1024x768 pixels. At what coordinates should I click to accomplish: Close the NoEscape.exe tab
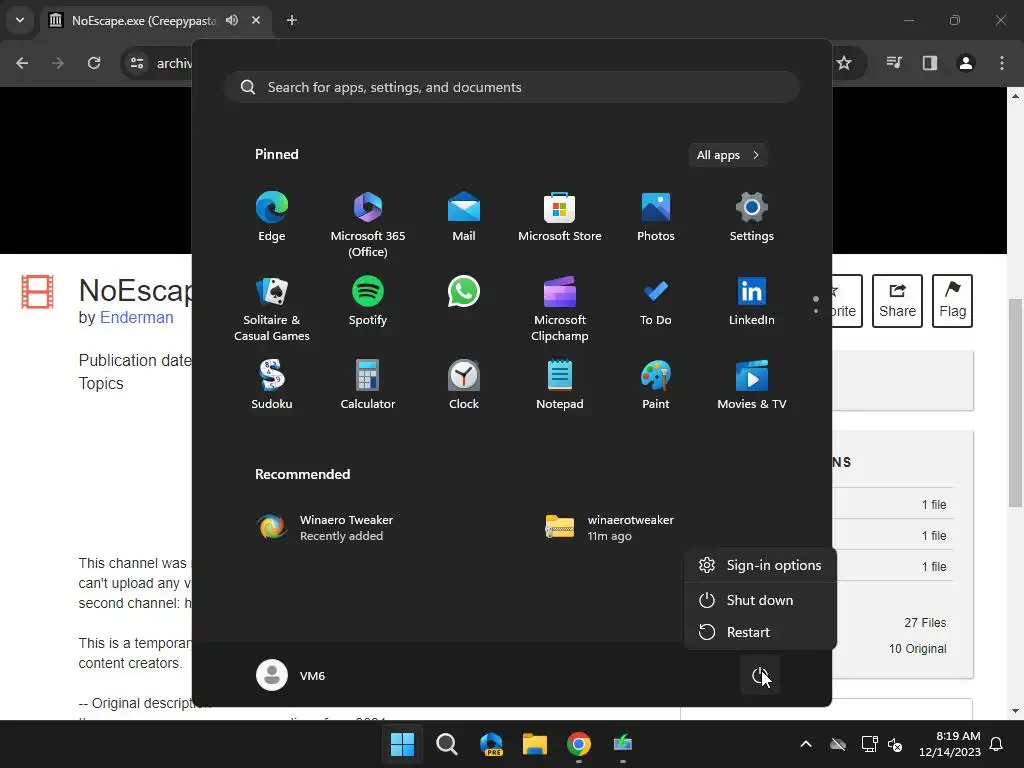point(256,20)
